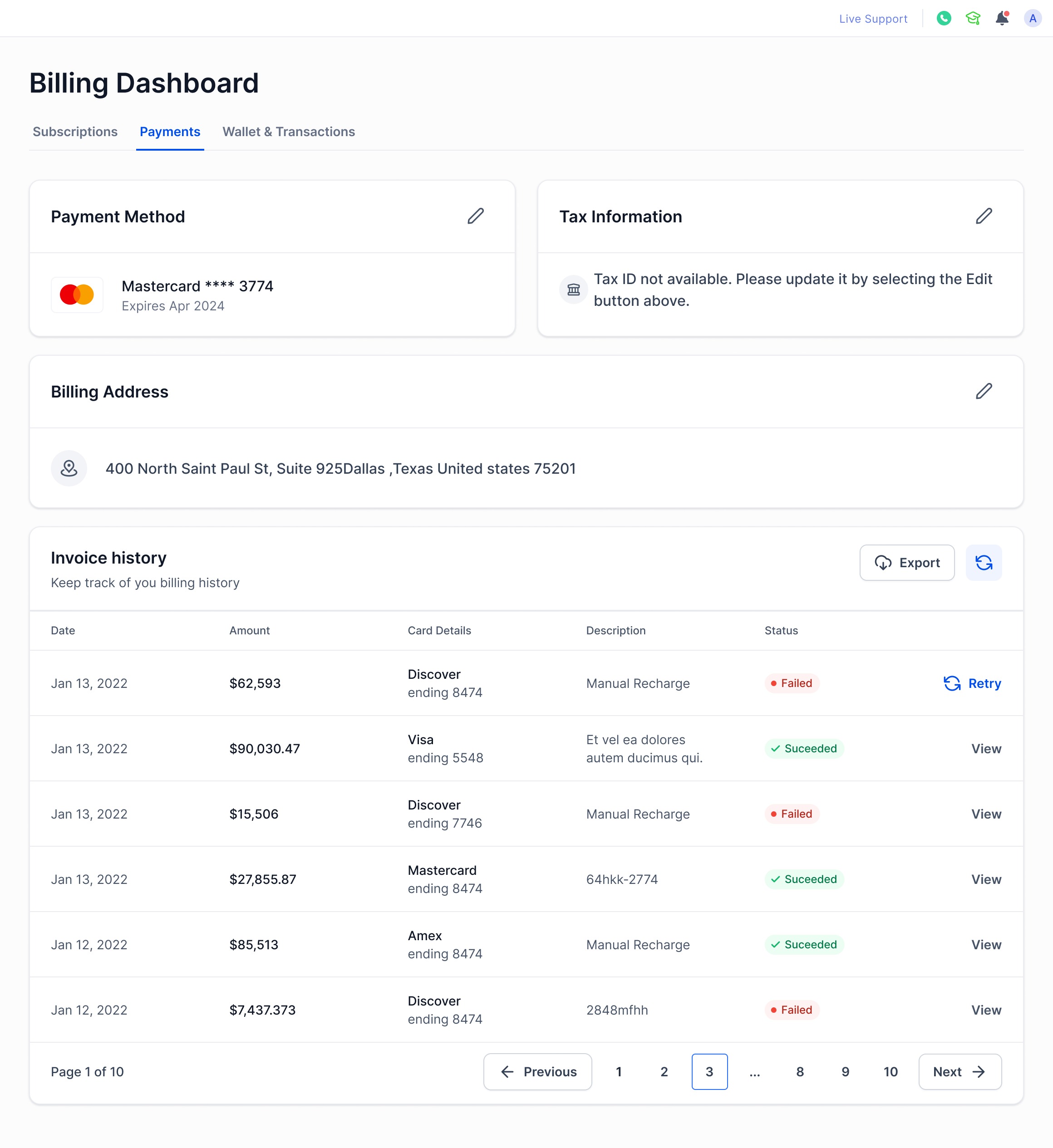View the $90,030.47 Visa invoice
Image resolution: width=1053 pixels, height=1148 pixels.
click(x=986, y=748)
